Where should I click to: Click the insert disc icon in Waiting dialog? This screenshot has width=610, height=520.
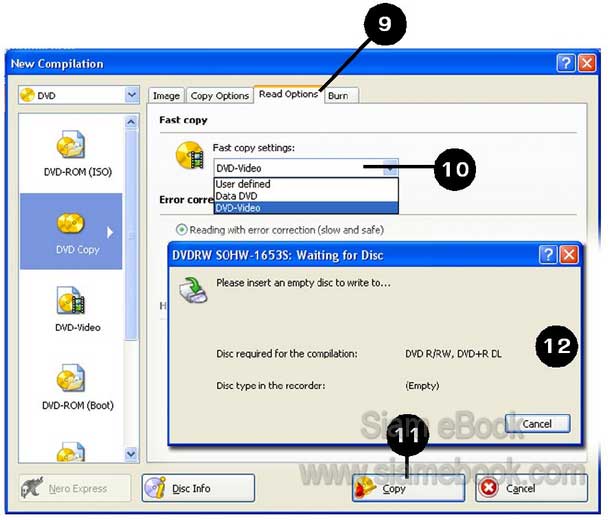click(193, 290)
